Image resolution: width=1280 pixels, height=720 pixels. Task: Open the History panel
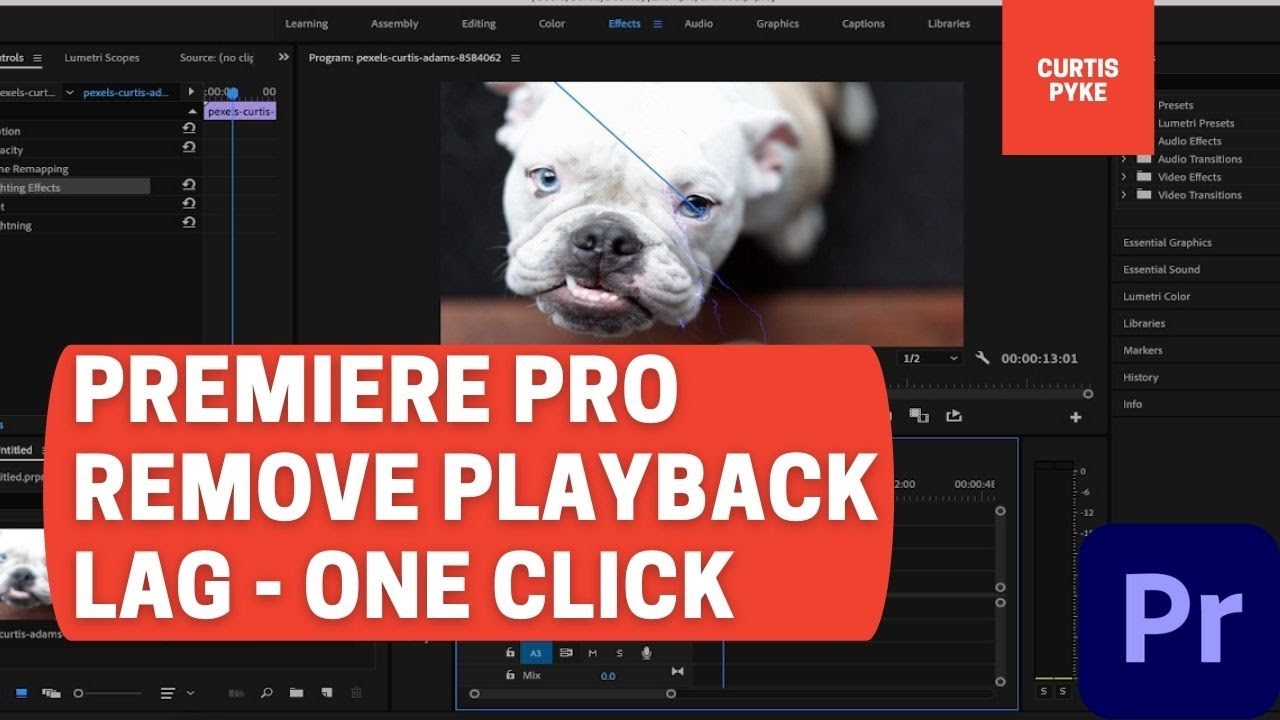pyautogui.click(x=1140, y=378)
